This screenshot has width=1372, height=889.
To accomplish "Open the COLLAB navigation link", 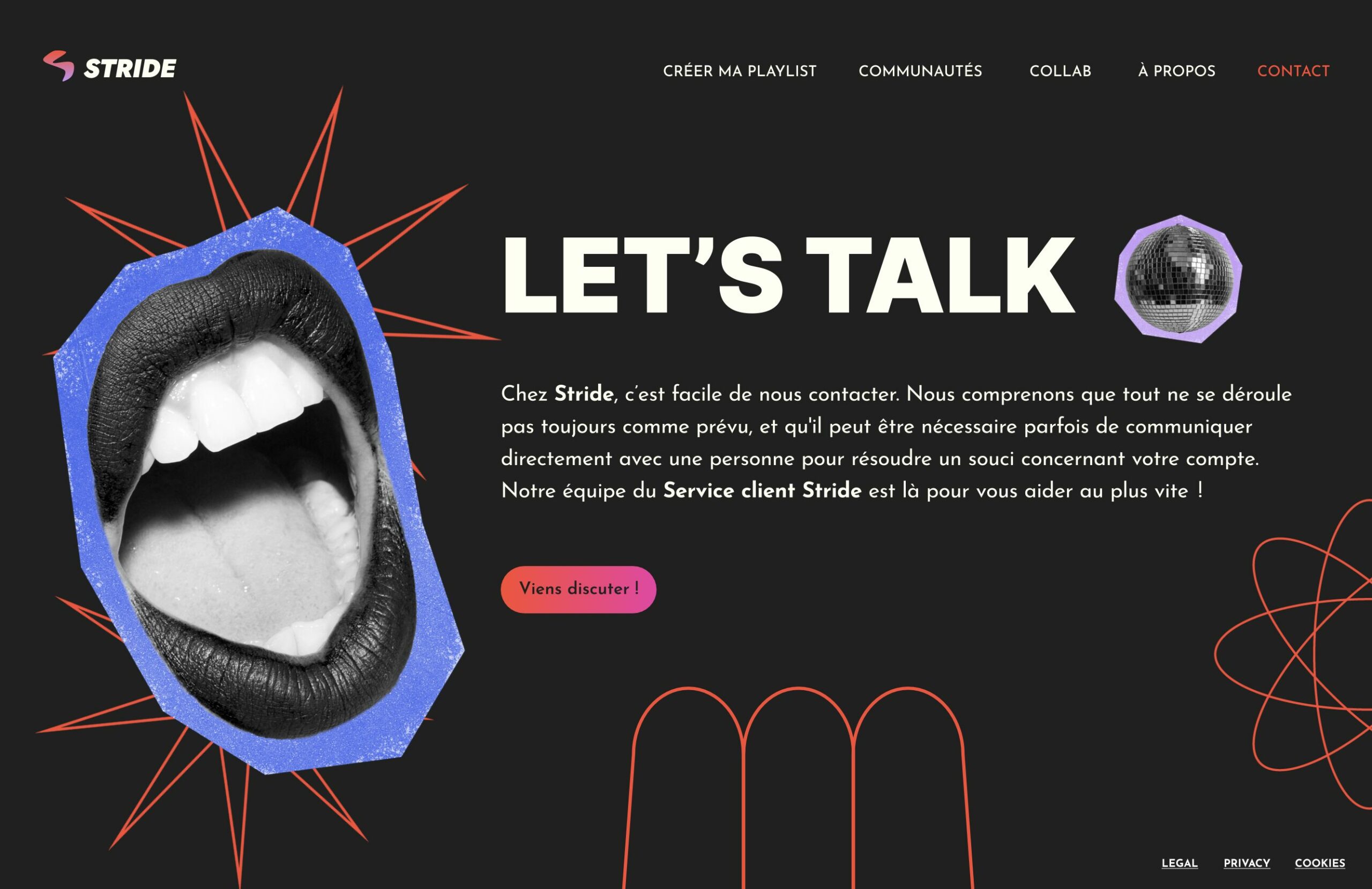I will click(x=1060, y=71).
